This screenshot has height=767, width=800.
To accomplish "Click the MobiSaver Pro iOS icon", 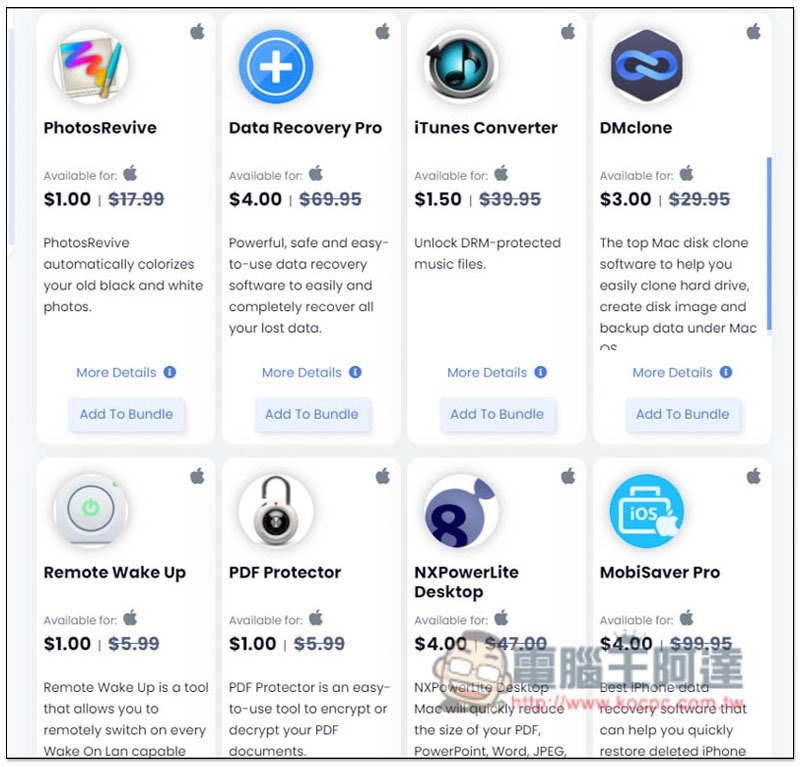I will (646, 511).
